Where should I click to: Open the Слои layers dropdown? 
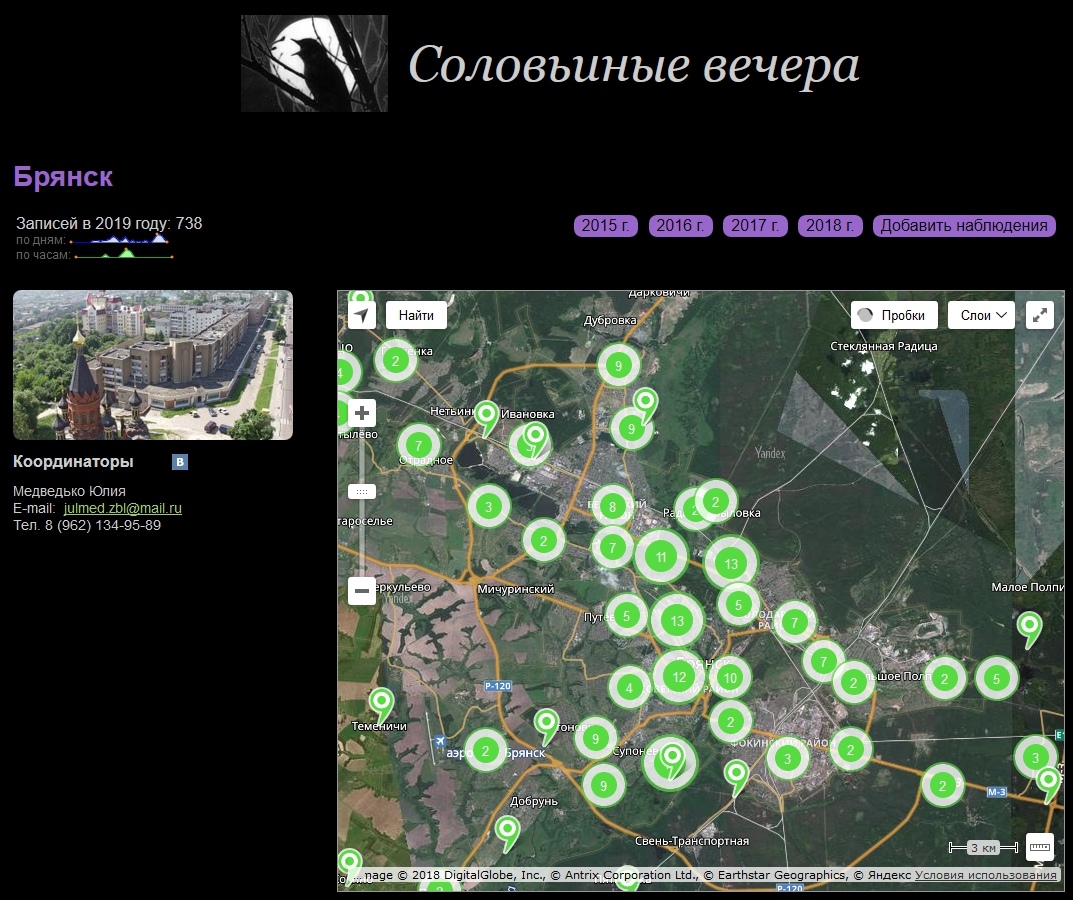(981, 315)
